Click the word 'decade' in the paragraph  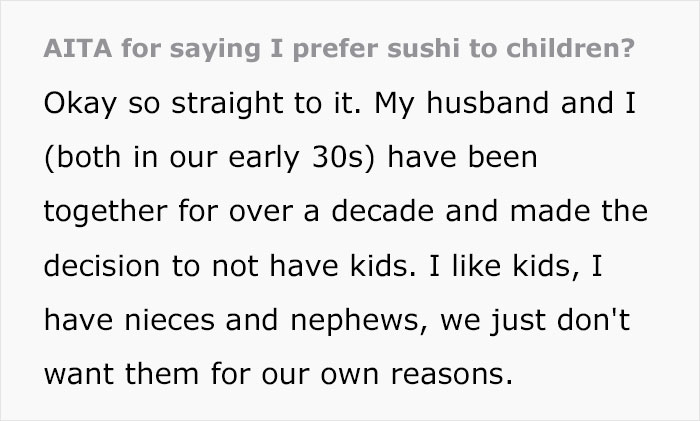coord(383,211)
